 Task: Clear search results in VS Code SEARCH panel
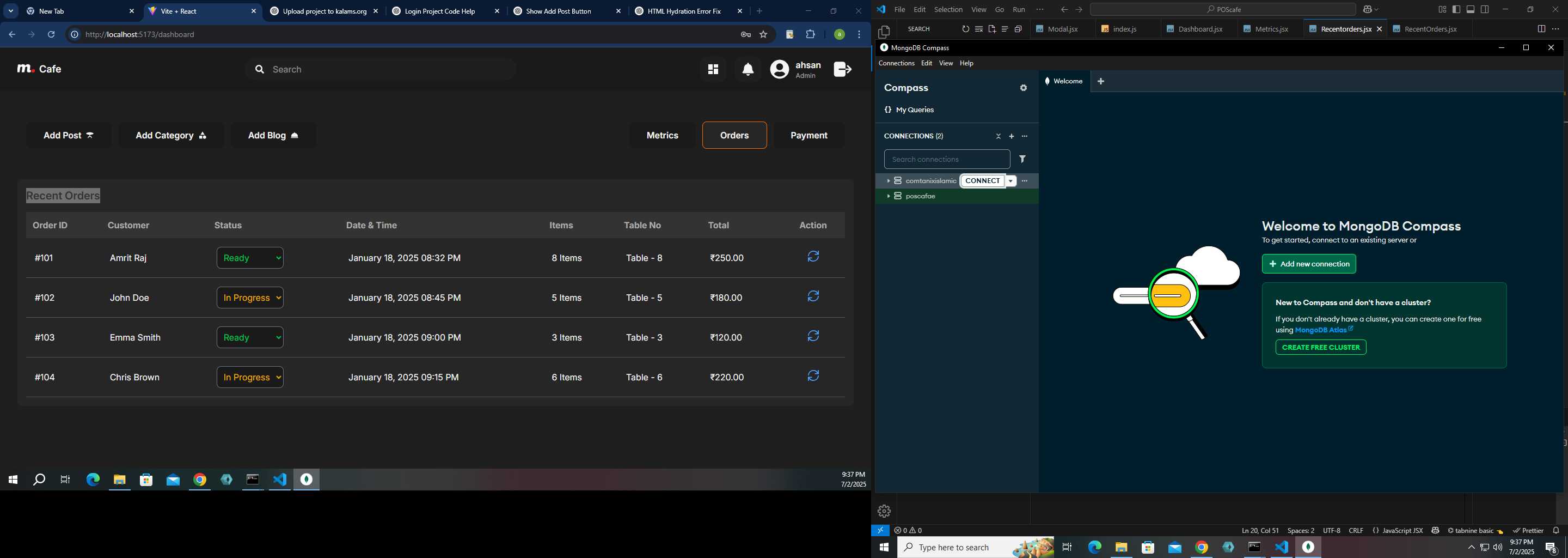point(979,29)
